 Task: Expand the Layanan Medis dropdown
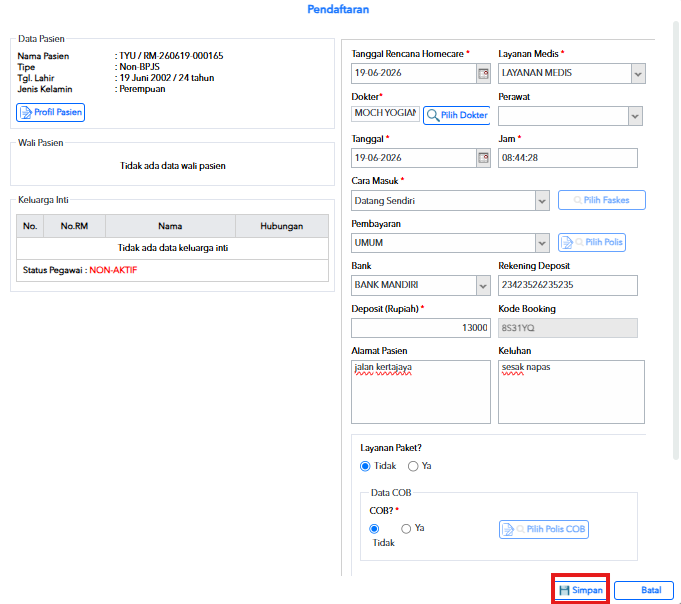pos(638,73)
